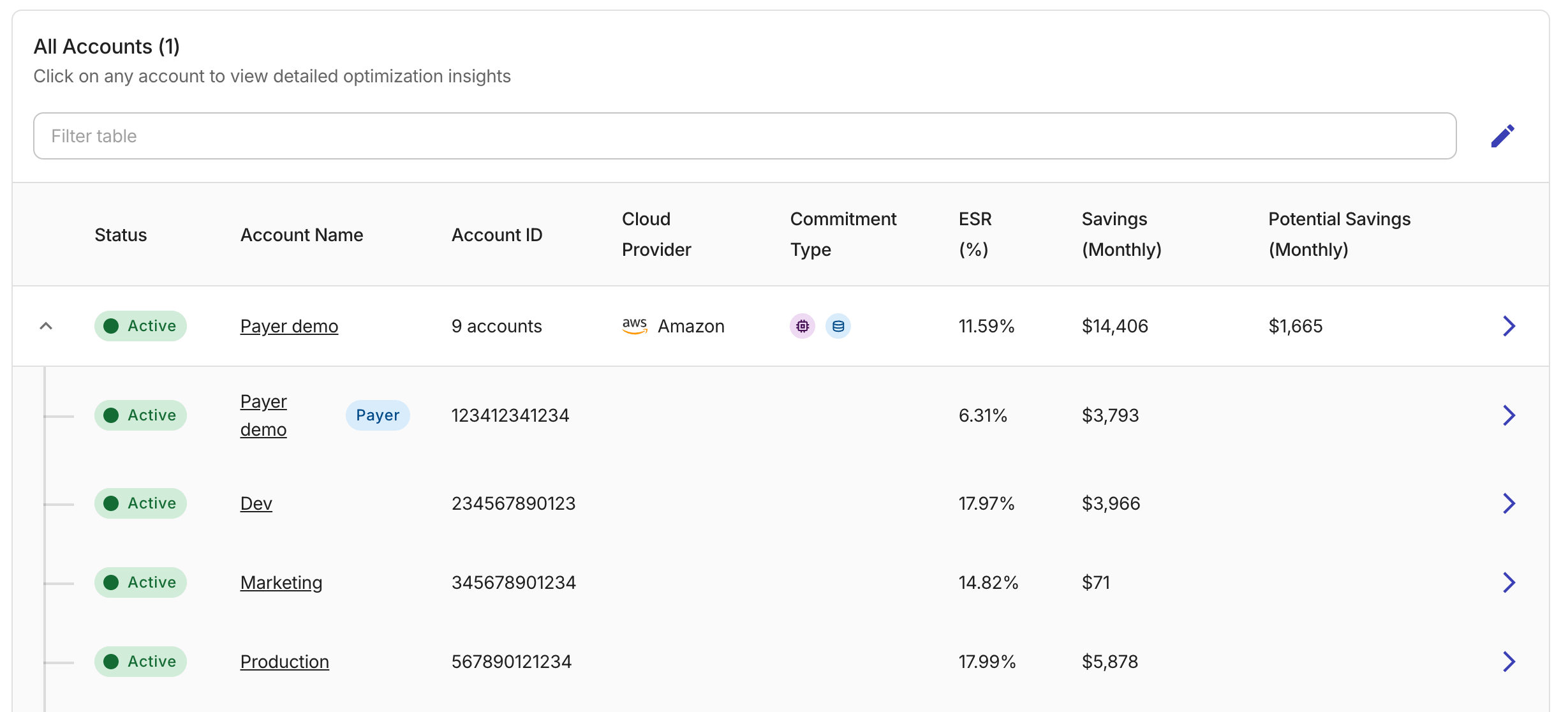
Task: Open the Marketing account link
Action: coord(281,582)
